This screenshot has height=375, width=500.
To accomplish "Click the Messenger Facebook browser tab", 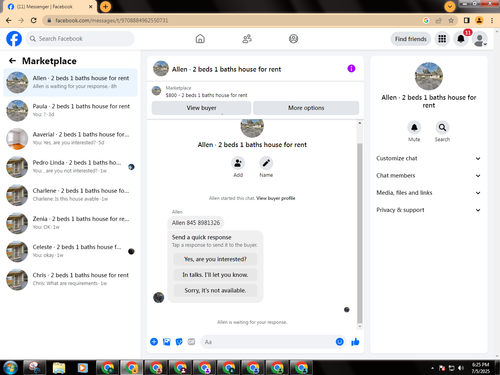I will click(x=50, y=7).
